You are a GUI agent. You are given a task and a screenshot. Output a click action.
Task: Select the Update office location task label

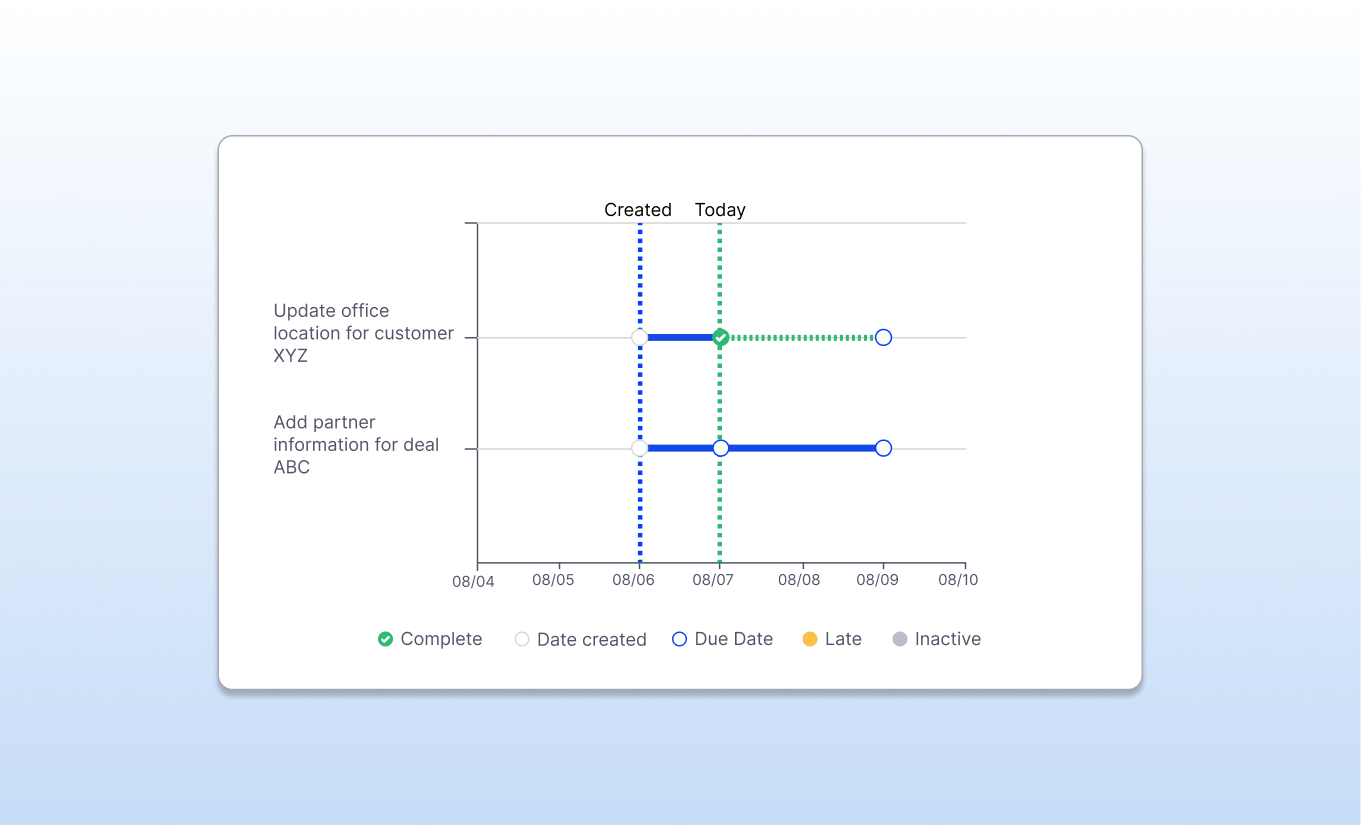tap(363, 333)
